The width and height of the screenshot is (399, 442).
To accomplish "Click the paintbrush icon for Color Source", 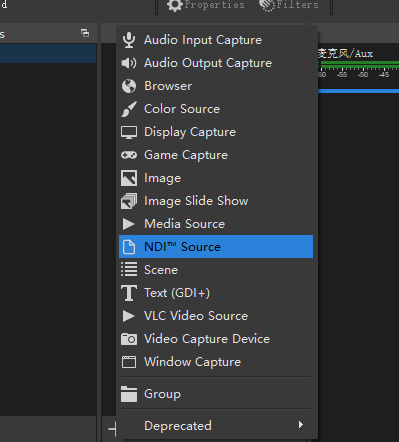I will [x=129, y=109].
